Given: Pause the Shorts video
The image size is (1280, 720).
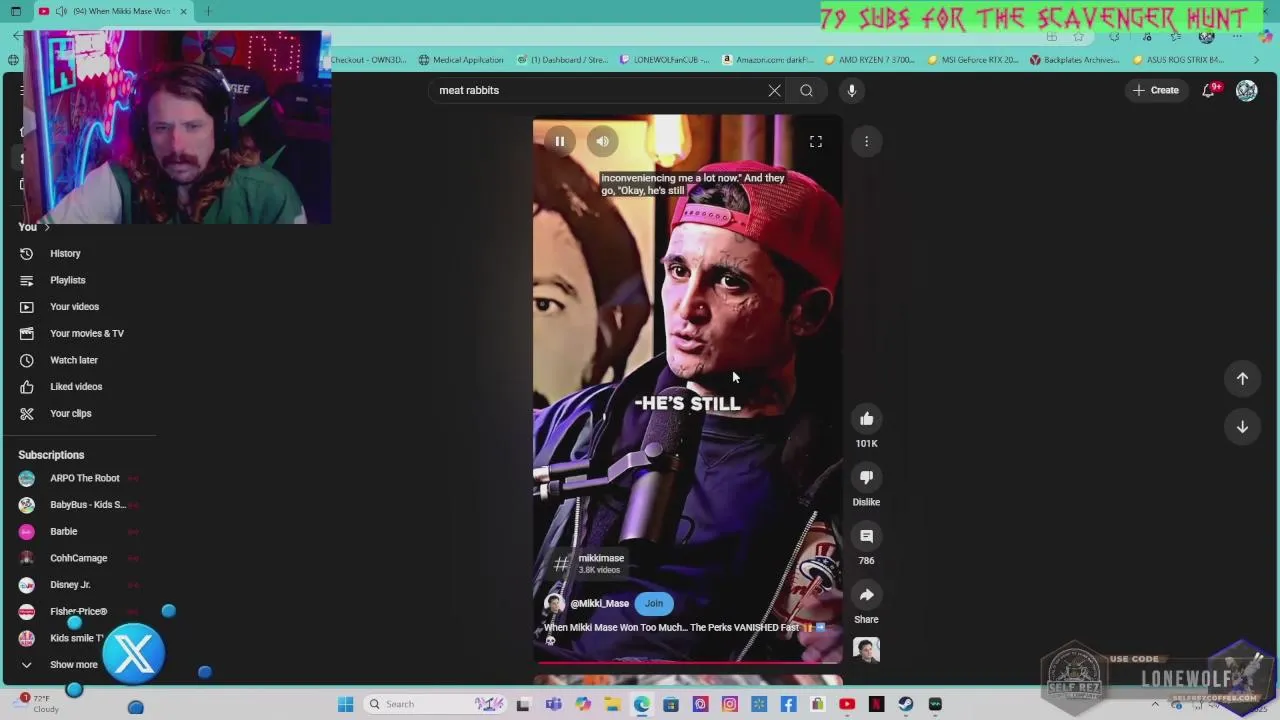Looking at the screenshot, I should pyautogui.click(x=560, y=141).
